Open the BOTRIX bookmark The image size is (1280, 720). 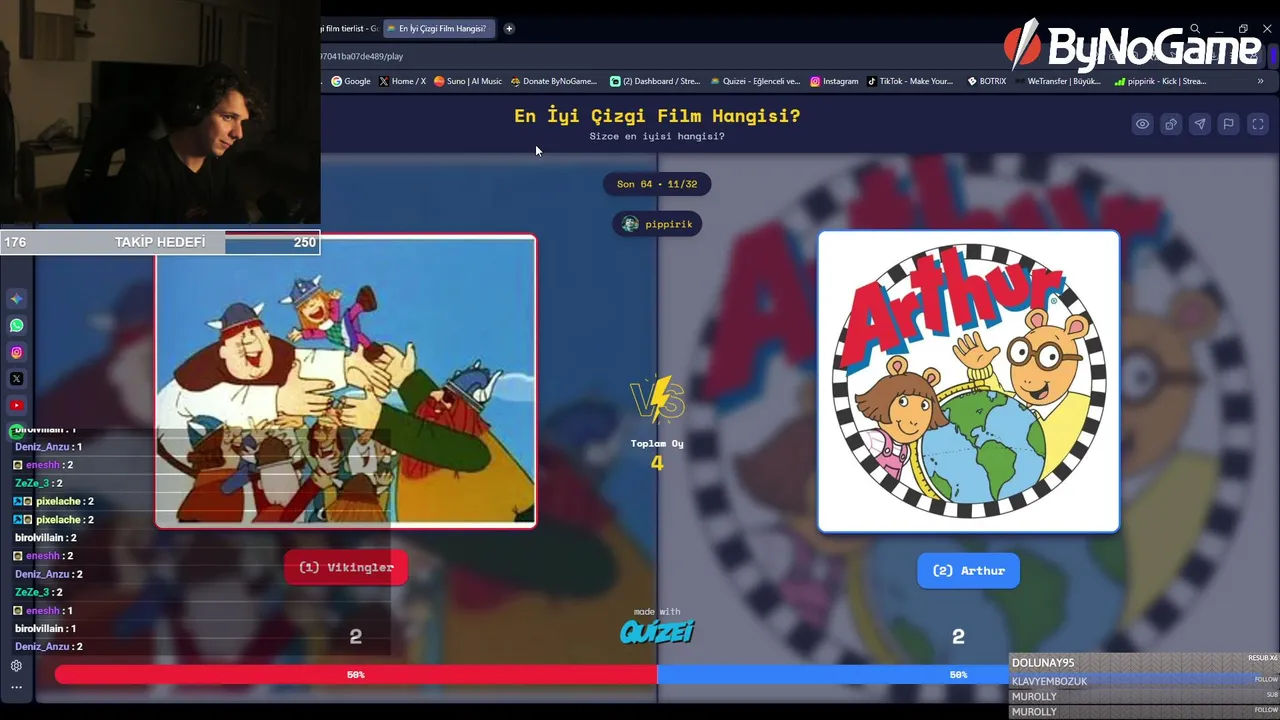(987, 81)
